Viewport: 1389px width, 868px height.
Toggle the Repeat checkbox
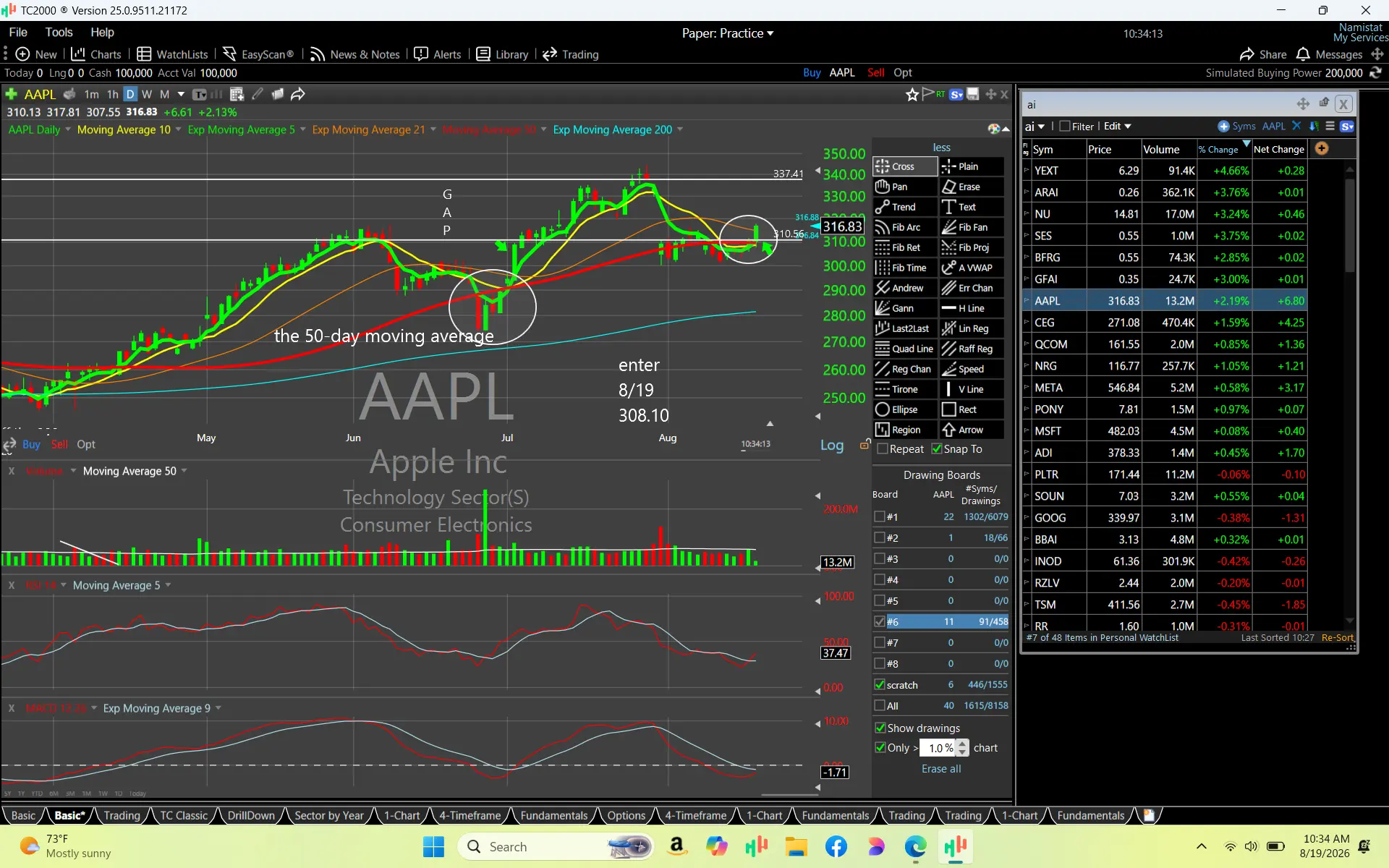(x=883, y=449)
